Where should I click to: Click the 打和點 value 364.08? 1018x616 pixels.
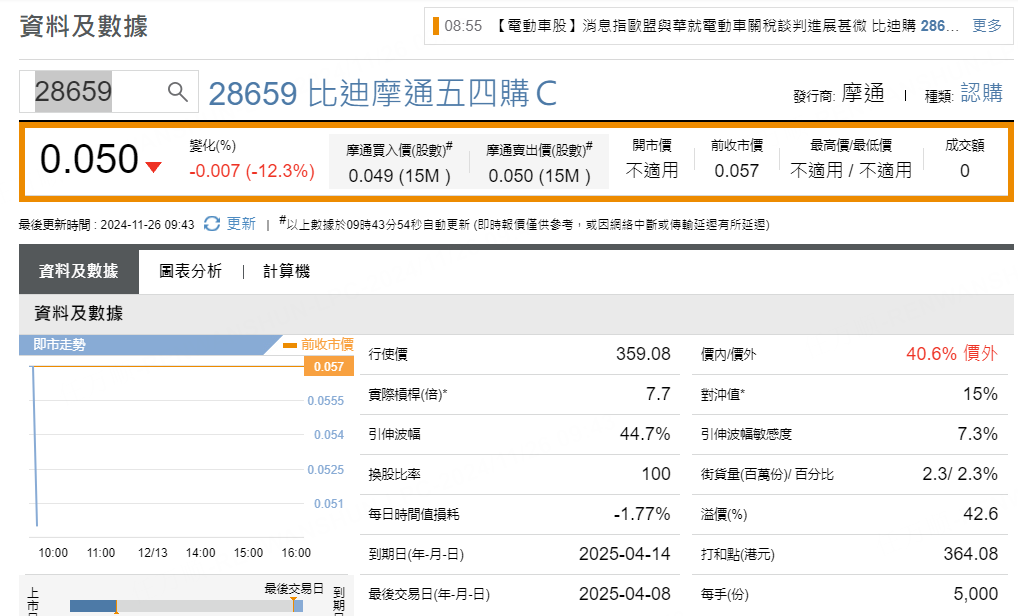[971, 554]
